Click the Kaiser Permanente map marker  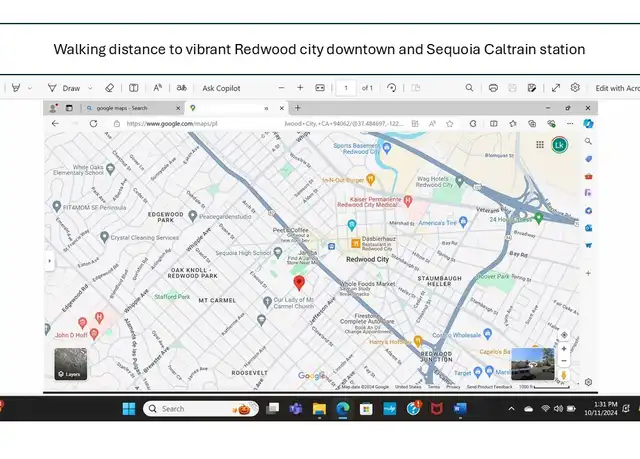[x=407, y=200]
